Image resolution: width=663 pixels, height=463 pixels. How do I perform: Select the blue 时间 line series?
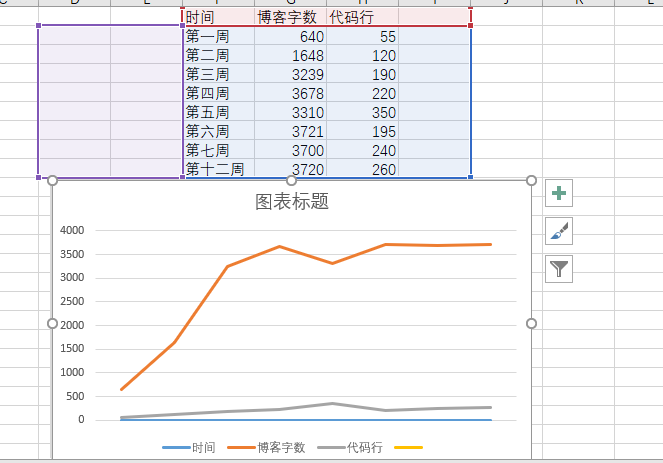tap(306, 420)
